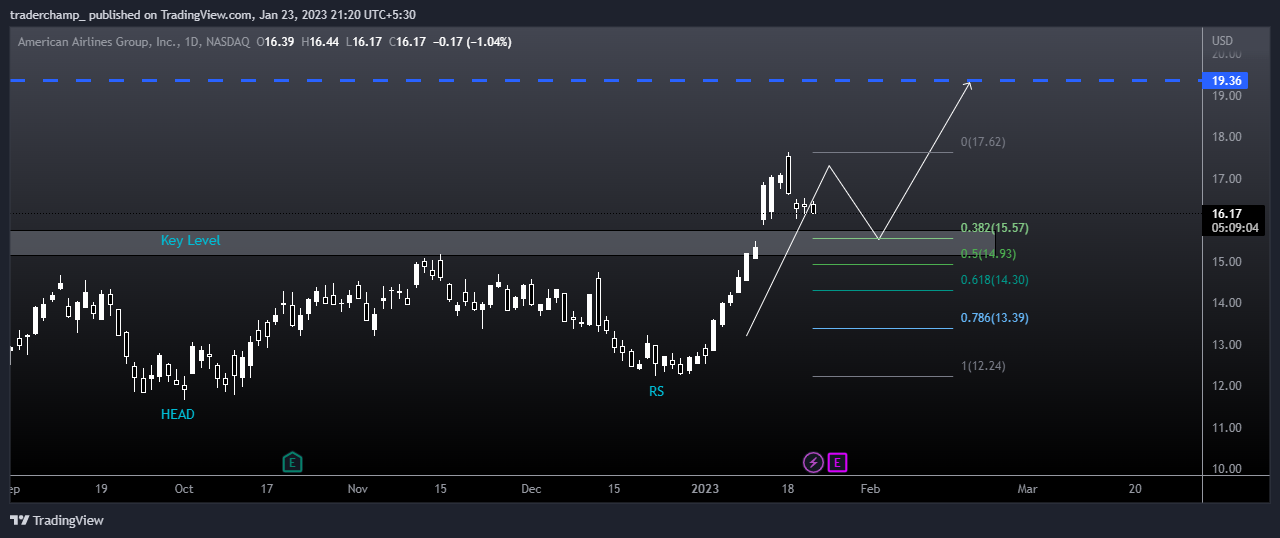Click the magenta E earnings icon near 2023
This screenshot has width=1280, height=538.
pyautogui.click(x=838, y=462)
